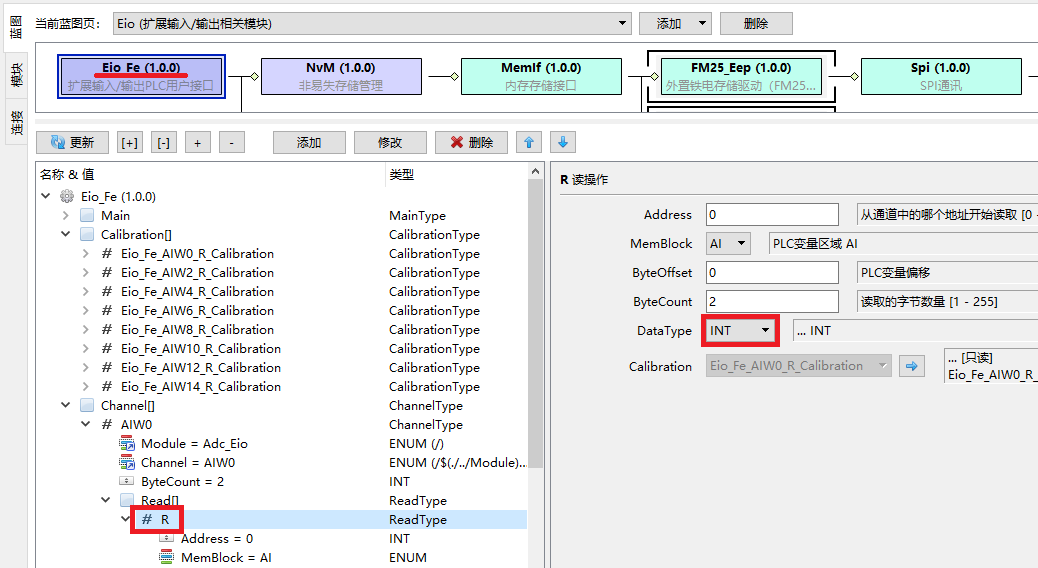Click the 修改 button
Screen dimensions: 1038x568
(390, 143)
